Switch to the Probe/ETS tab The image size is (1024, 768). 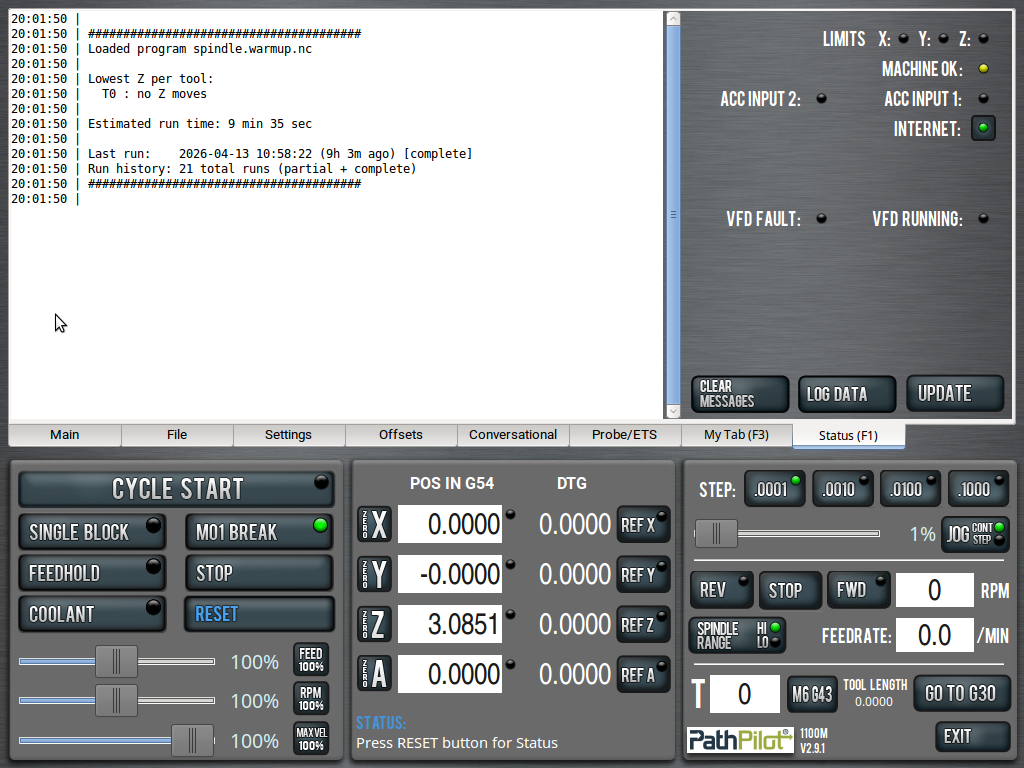tap(625, 435)
